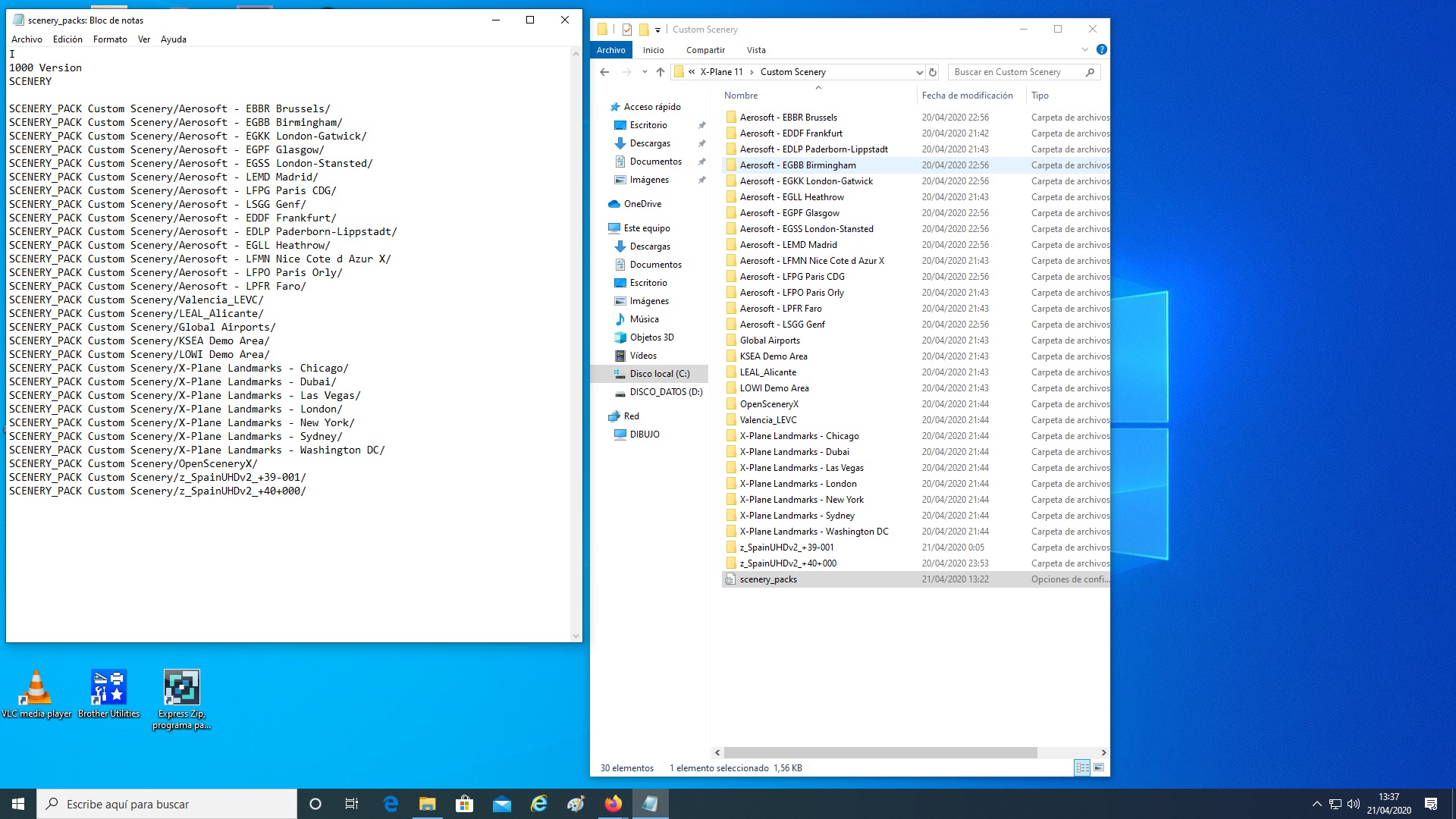Open Explorer Archivo tab

coord(611,50)
